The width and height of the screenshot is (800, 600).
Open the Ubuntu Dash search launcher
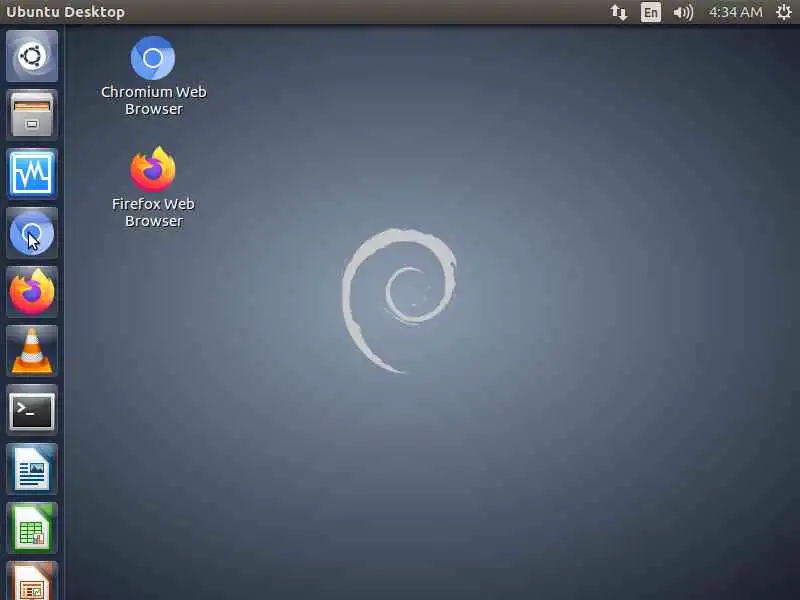pyautogui.click(x=32, y=56)
